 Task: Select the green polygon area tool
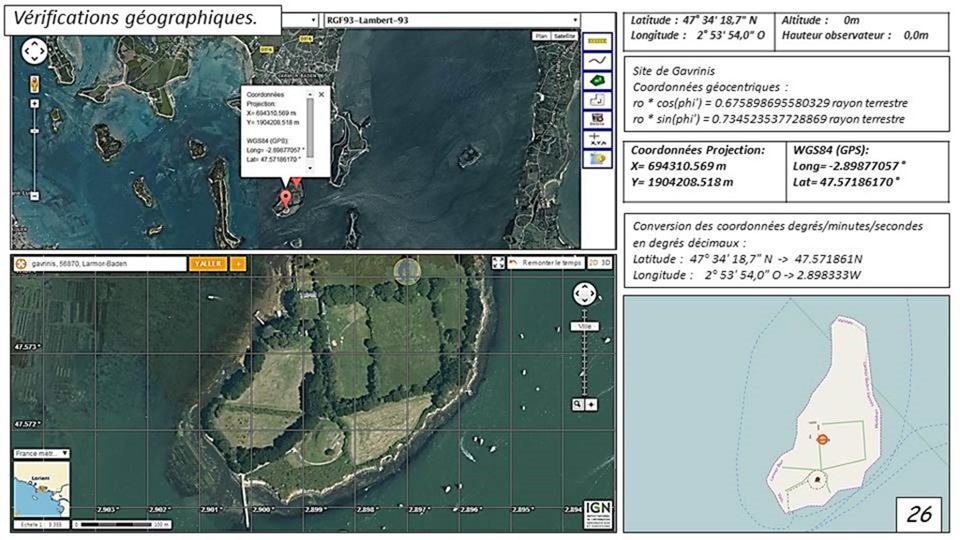coord(598,80)
